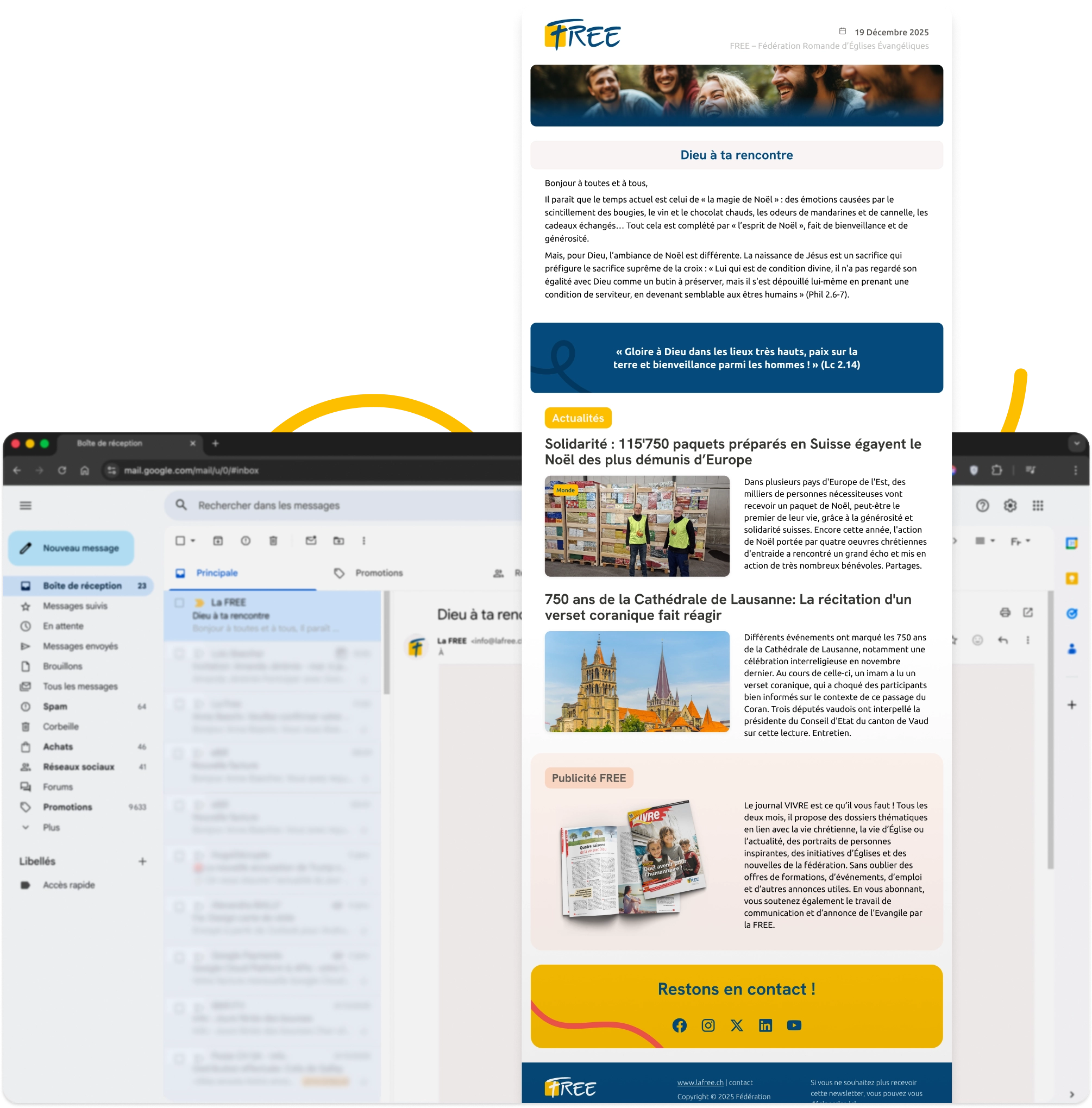The height and width of the screenshot is (1108, 1092).
Task: Click the reply arrow on the open email
Action: (x=1002, y=640)
